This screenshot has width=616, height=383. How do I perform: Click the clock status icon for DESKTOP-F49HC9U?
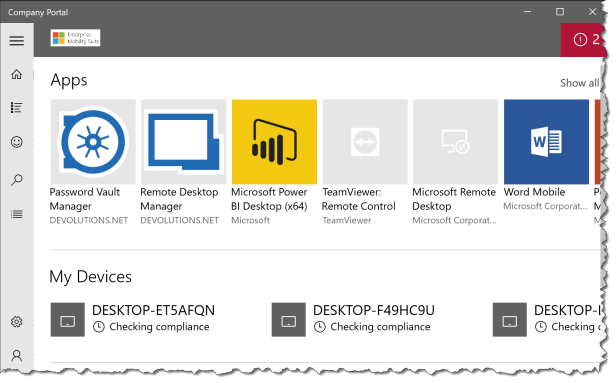320,327
